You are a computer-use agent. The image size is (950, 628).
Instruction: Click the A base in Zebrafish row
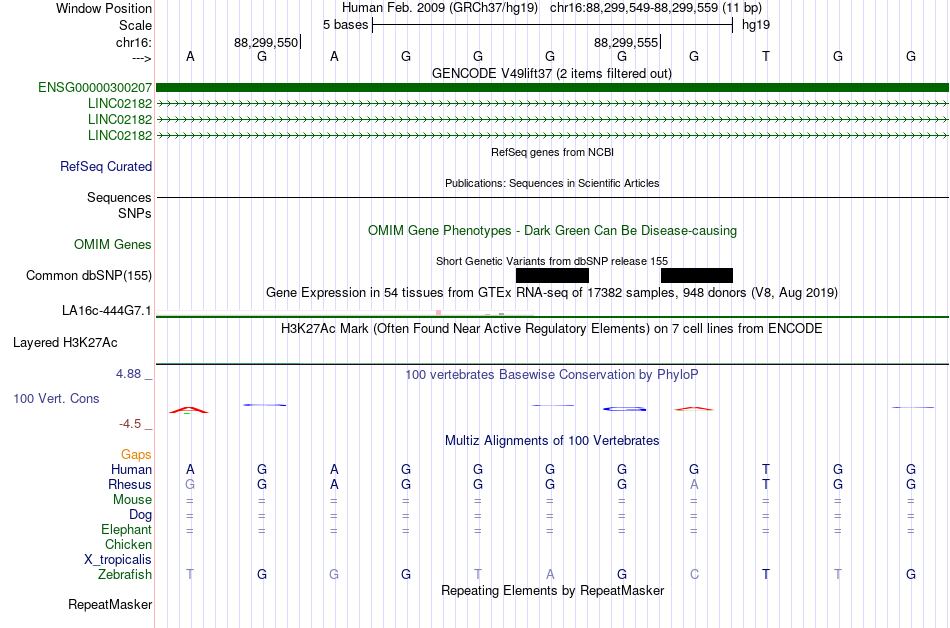click(550, 574)
